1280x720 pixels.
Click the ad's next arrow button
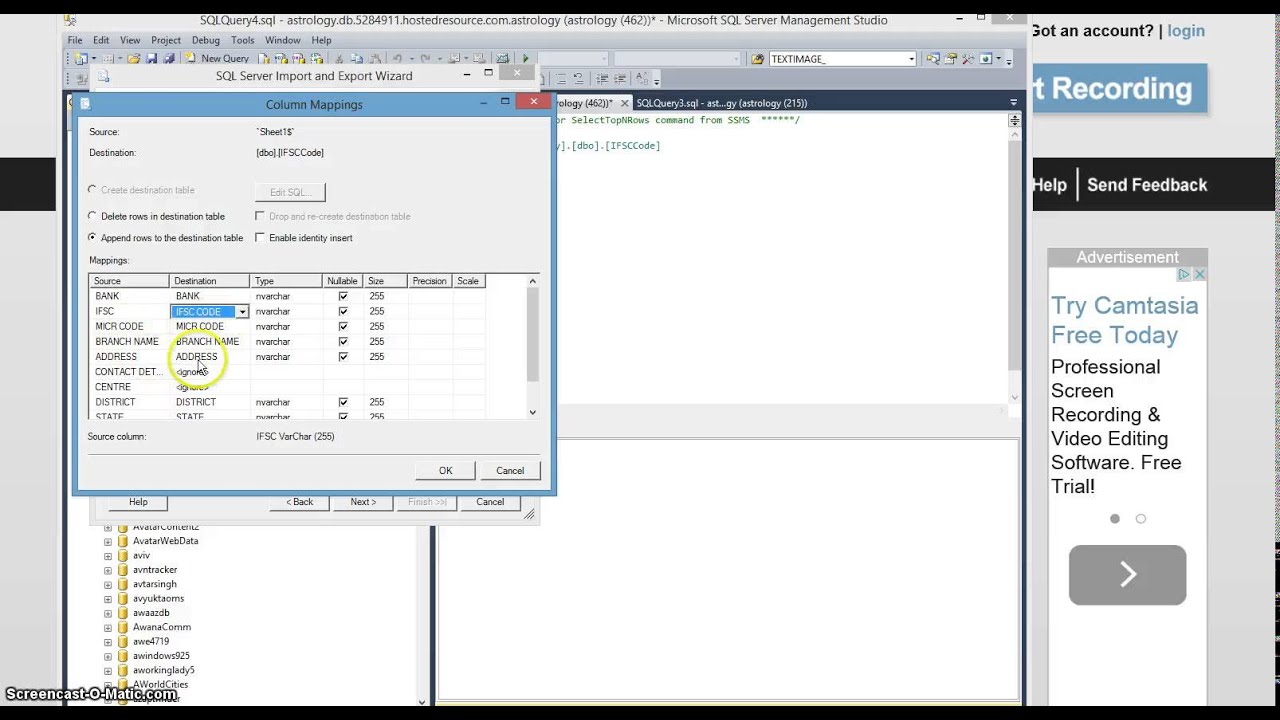1127,575
